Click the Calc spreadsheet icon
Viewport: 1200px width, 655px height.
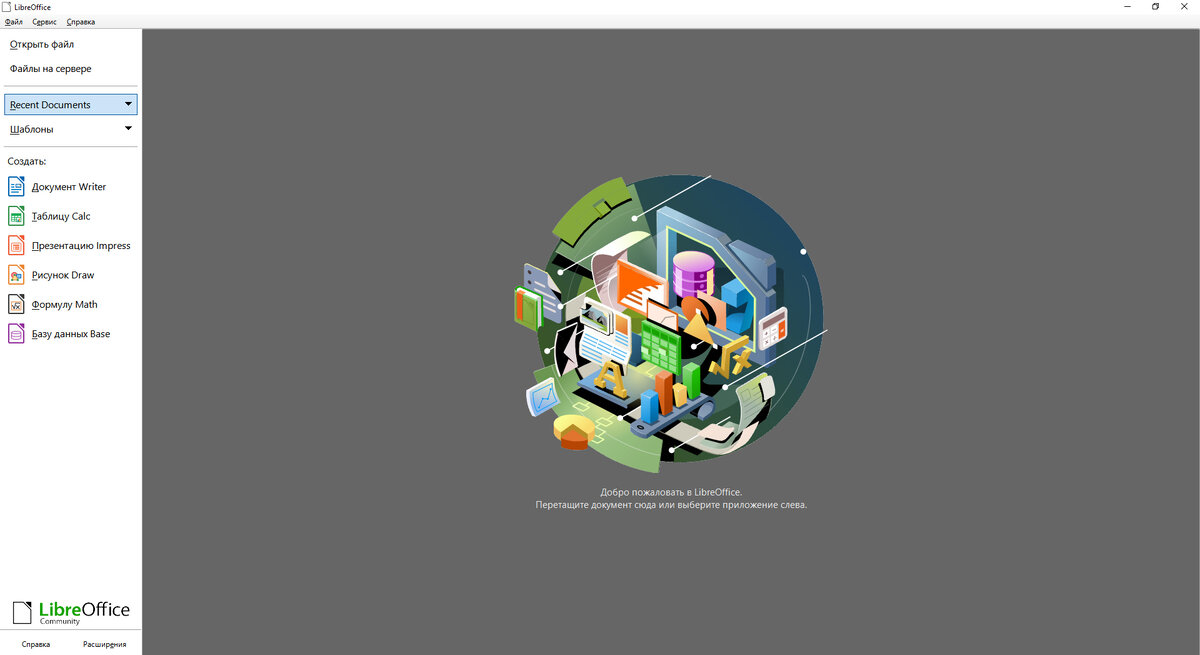point(16,216)
